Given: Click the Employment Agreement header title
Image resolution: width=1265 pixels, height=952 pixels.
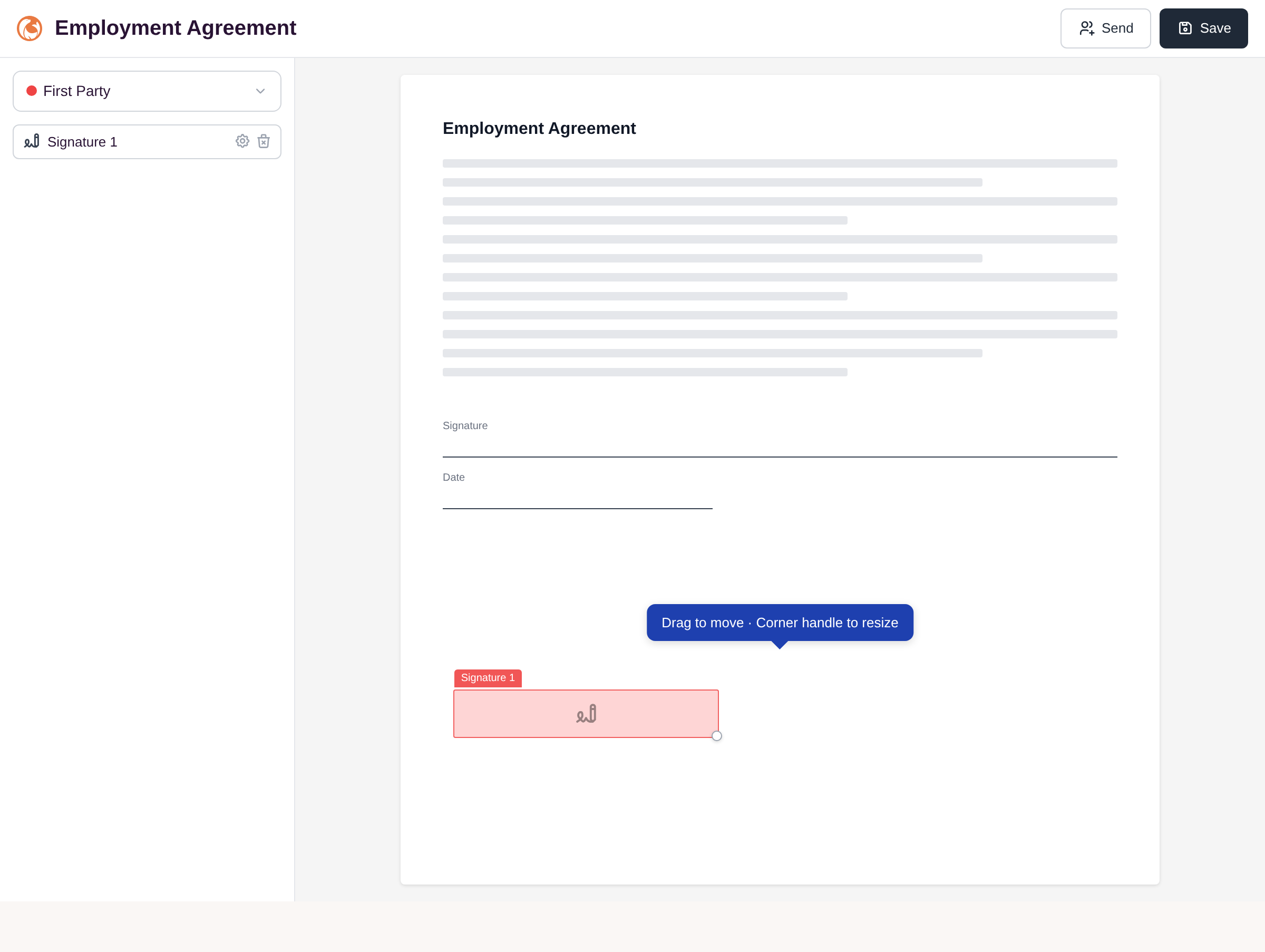Looking at the screenshot, I should click(x=176, y=28).
